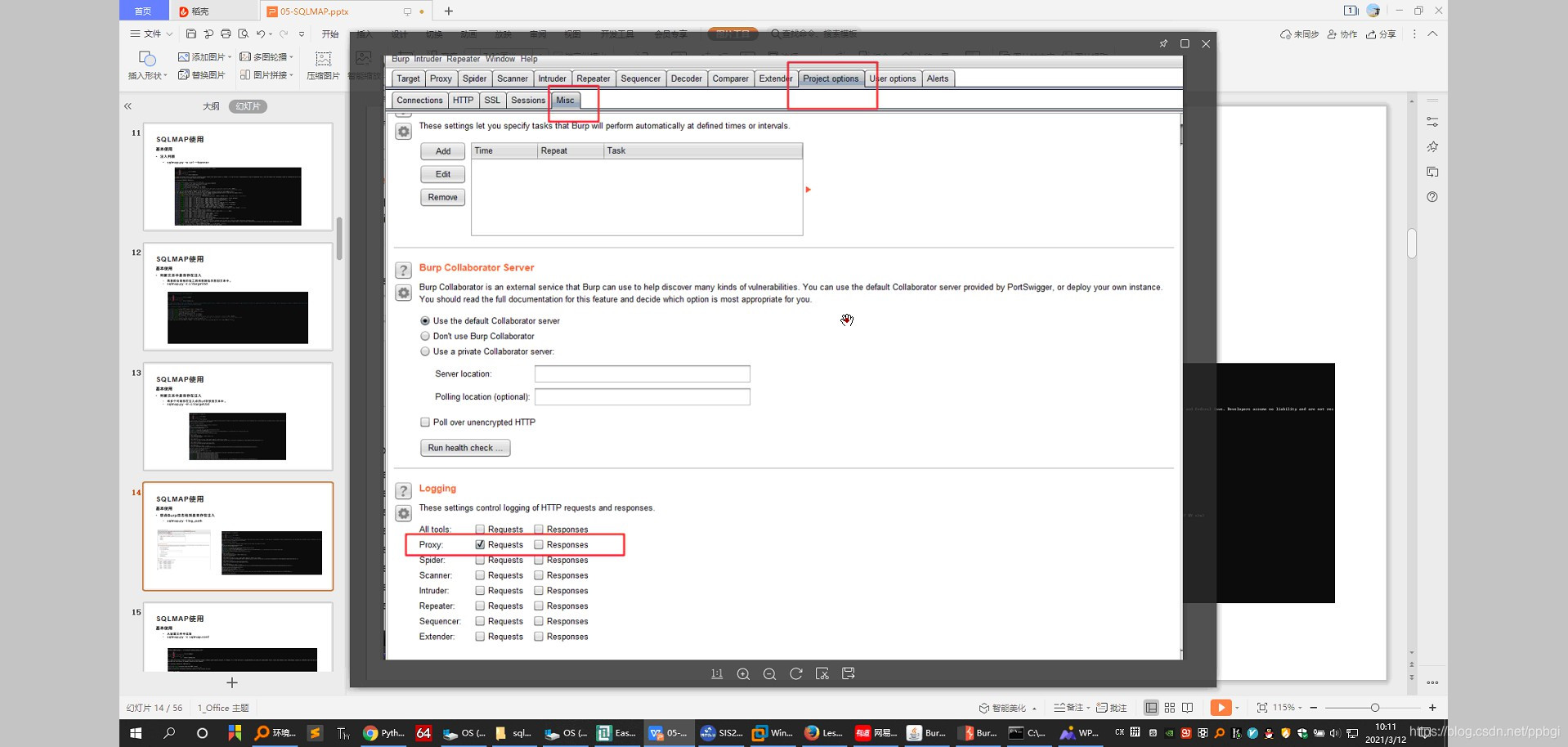Expand the 添加图片 dropdown arrow
Image resolution: width=1568 pixels, height=747 pixels.
pyautogui.click(x=230, y=57)
